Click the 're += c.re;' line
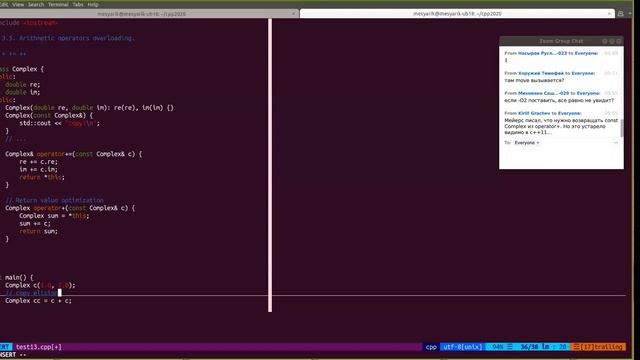The image size is (640, 360). [38, 162]
